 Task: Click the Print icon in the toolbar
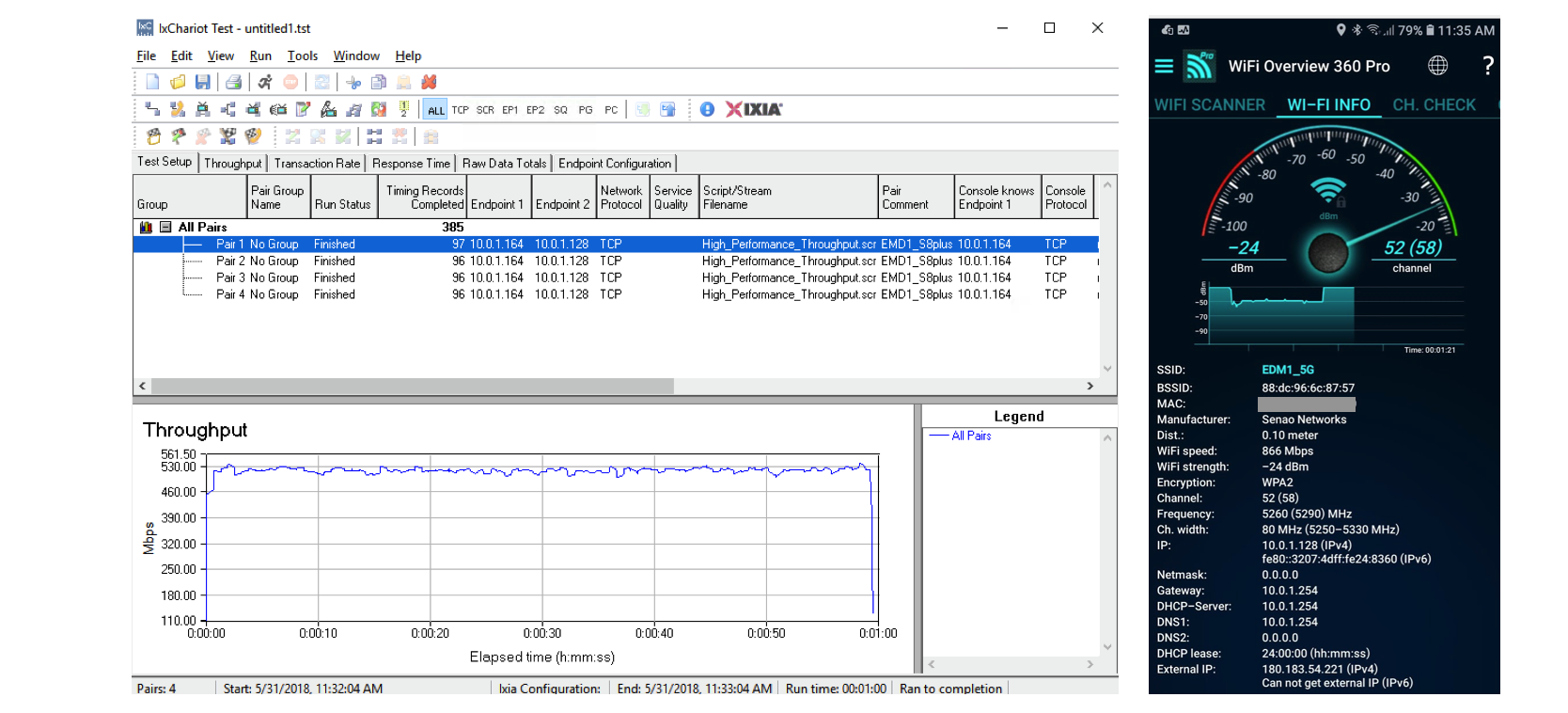point(234,83)
